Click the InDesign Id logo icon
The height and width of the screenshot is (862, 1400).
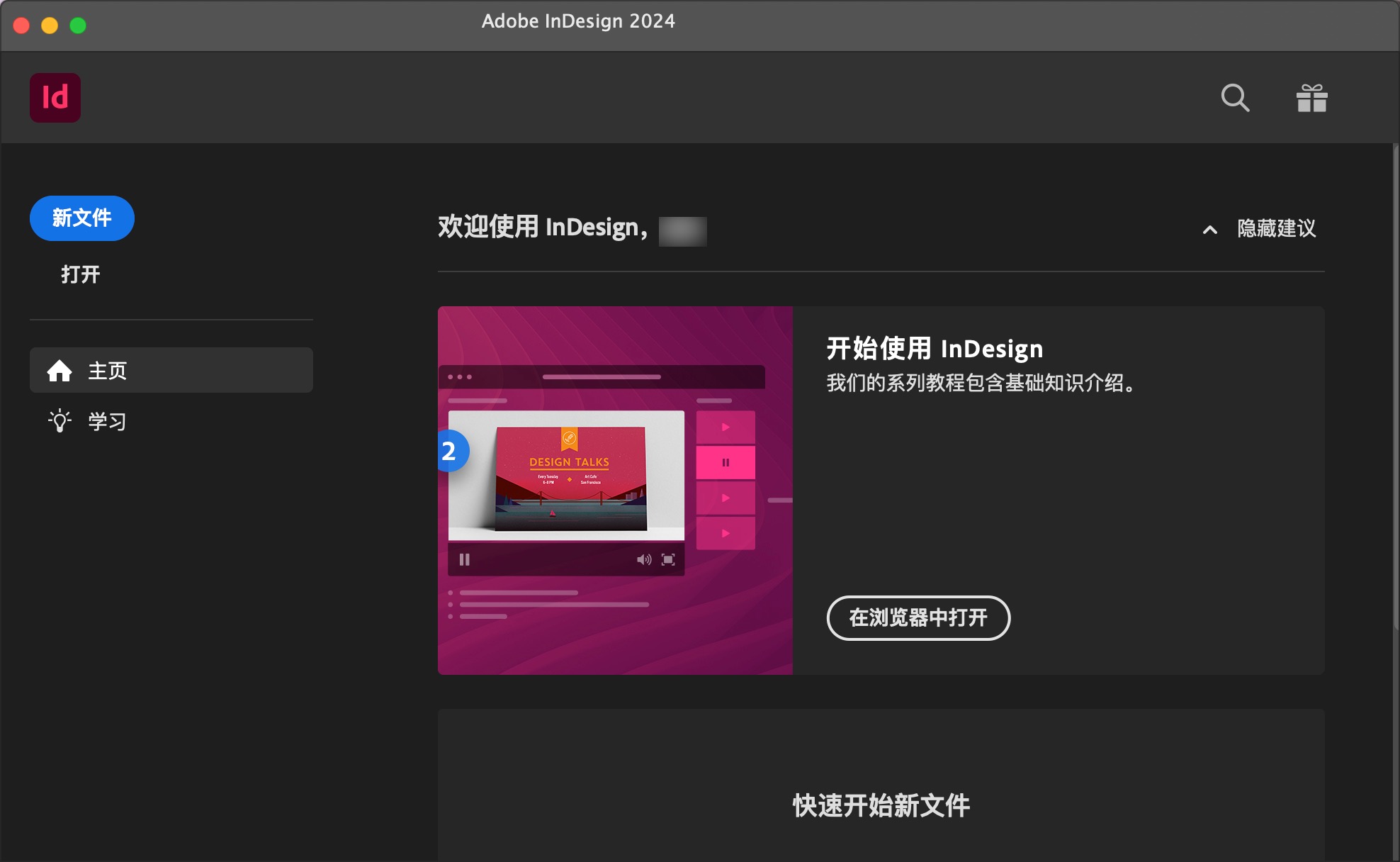(55, 98)
